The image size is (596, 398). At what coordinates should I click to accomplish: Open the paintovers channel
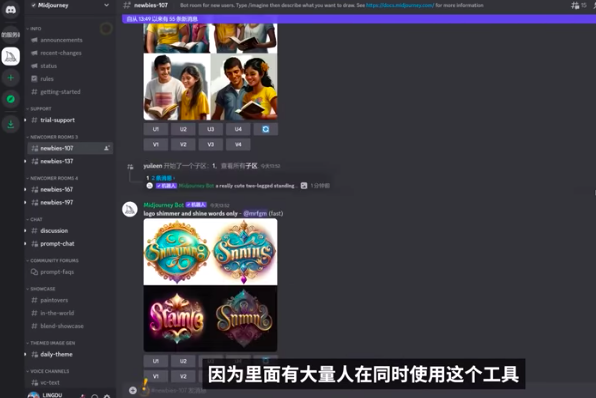point(54,300)
